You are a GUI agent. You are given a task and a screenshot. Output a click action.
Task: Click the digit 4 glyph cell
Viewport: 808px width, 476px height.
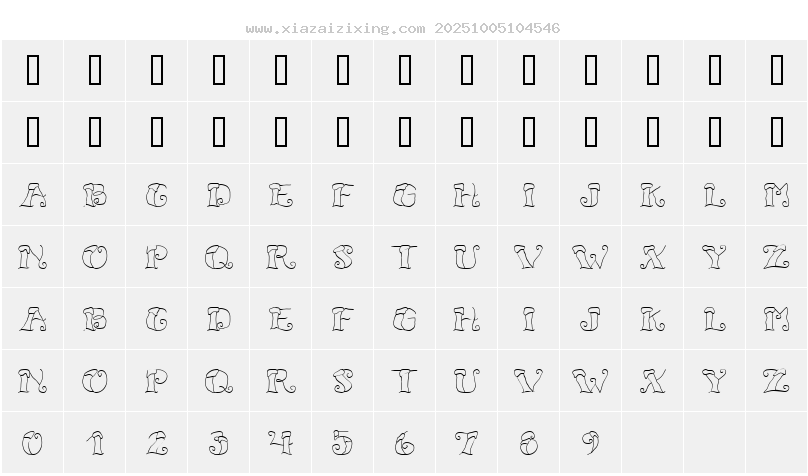tap(281, 442)
